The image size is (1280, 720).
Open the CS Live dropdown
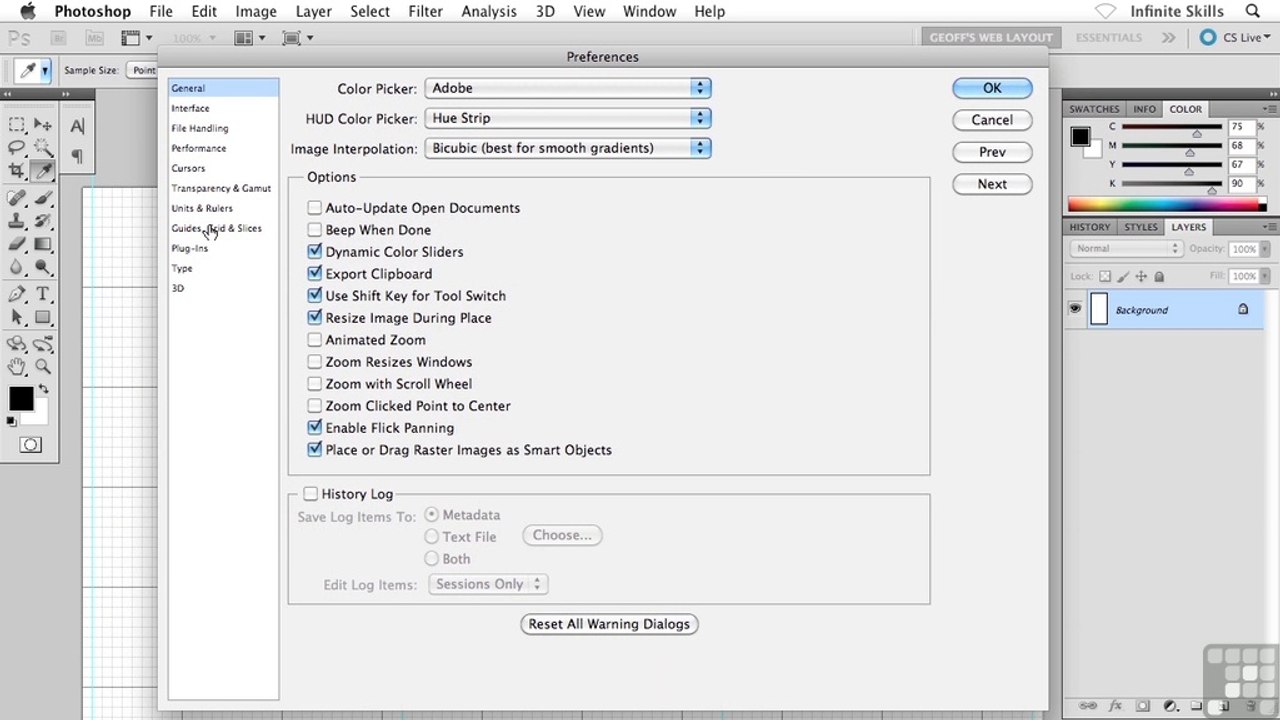pyautogui.click(x=1234, y=38)
